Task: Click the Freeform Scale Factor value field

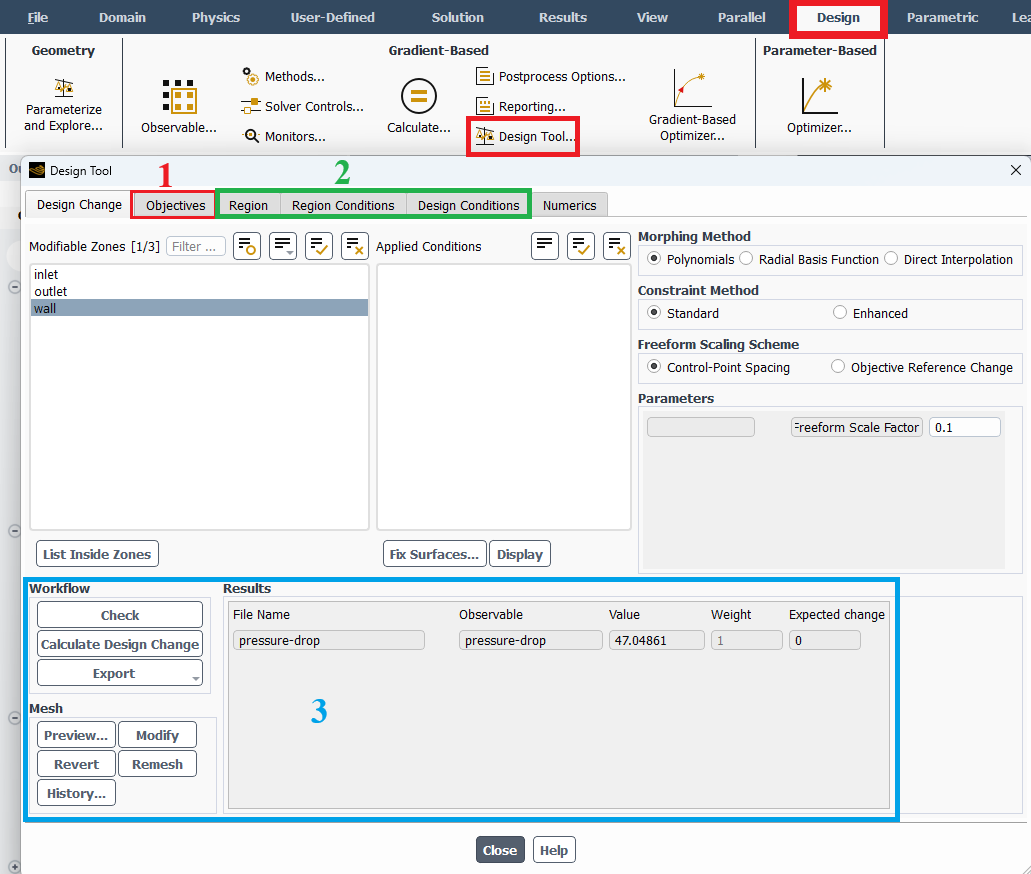Action: pos(964,427)
